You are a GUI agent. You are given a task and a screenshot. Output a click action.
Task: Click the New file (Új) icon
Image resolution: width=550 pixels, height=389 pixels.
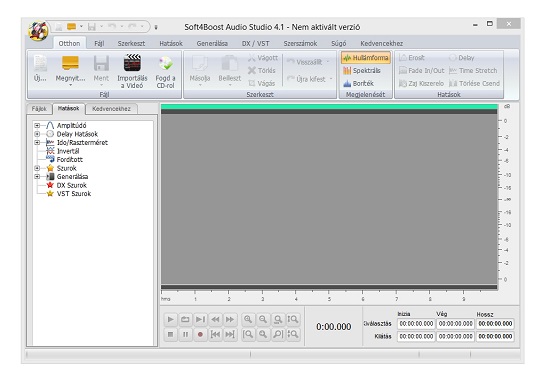tap(40, 63)
